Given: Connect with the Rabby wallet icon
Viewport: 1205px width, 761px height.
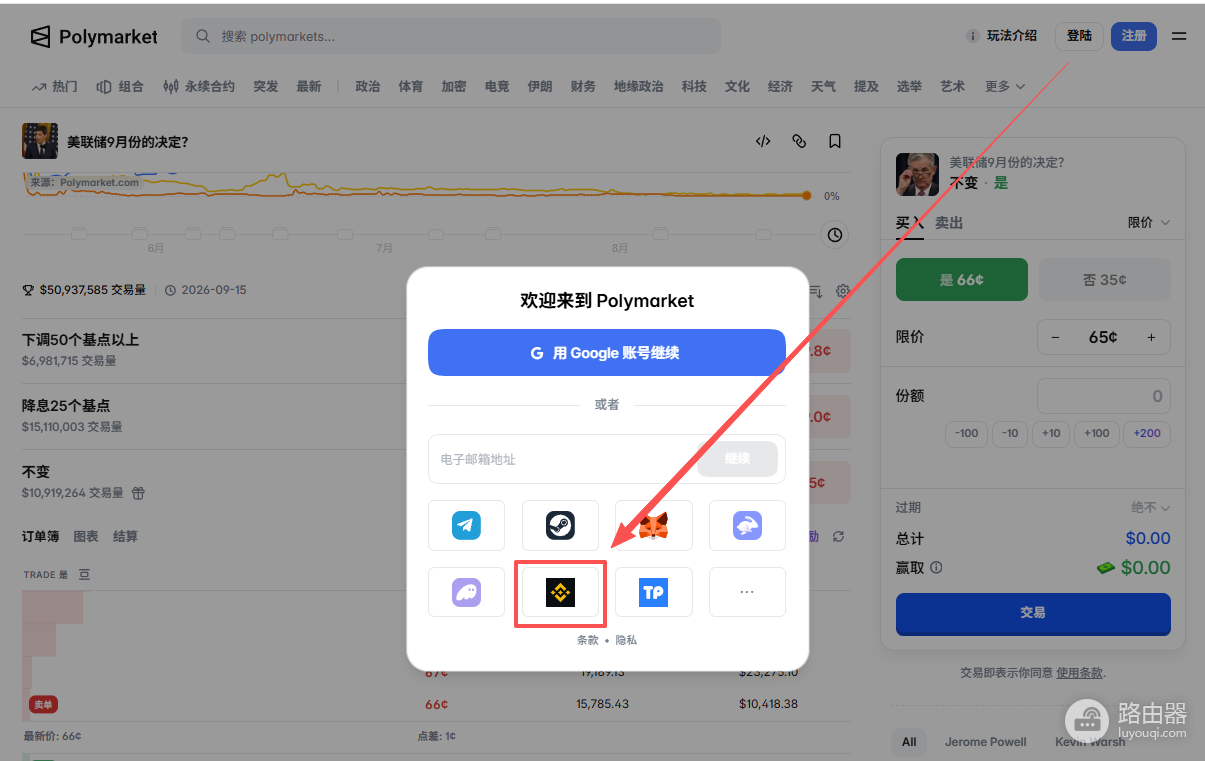Looking at the screenshot, I should [747, 525].
